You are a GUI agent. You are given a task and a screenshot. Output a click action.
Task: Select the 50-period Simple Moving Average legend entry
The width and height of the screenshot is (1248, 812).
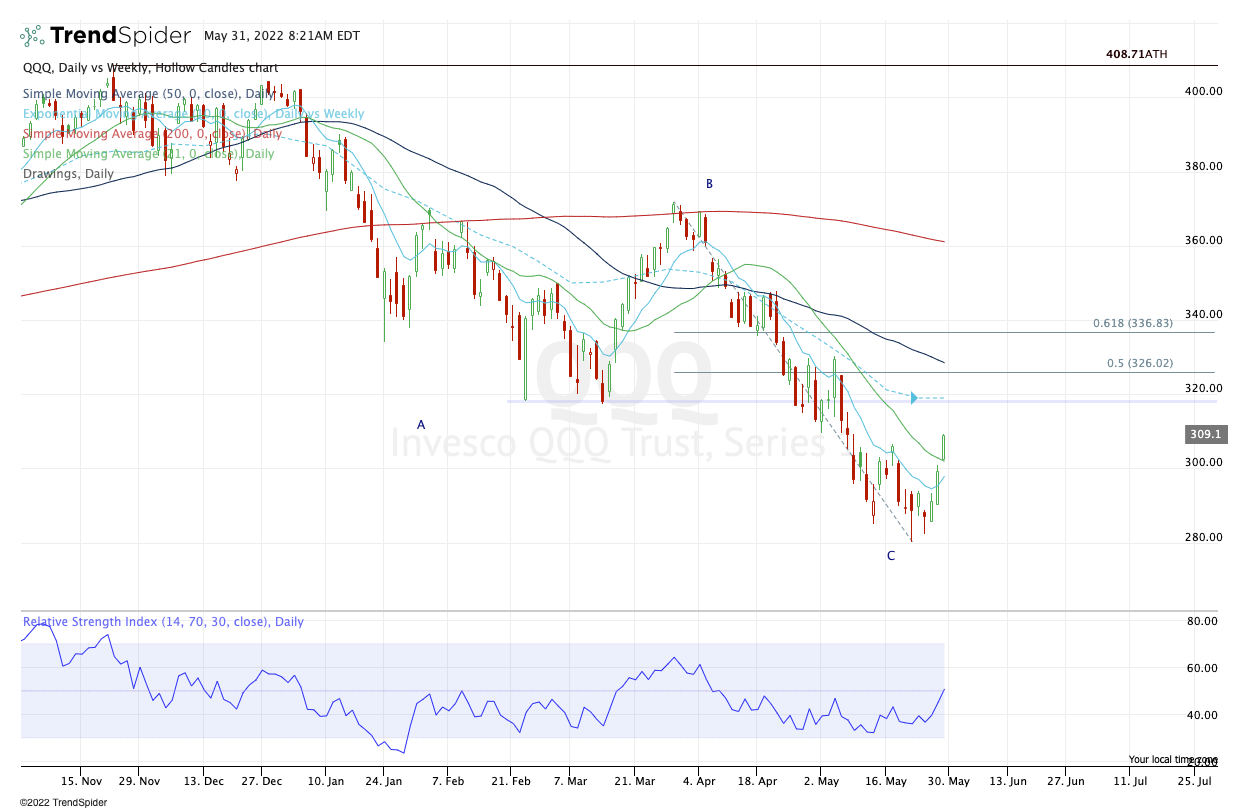click(x=146, y=94)
